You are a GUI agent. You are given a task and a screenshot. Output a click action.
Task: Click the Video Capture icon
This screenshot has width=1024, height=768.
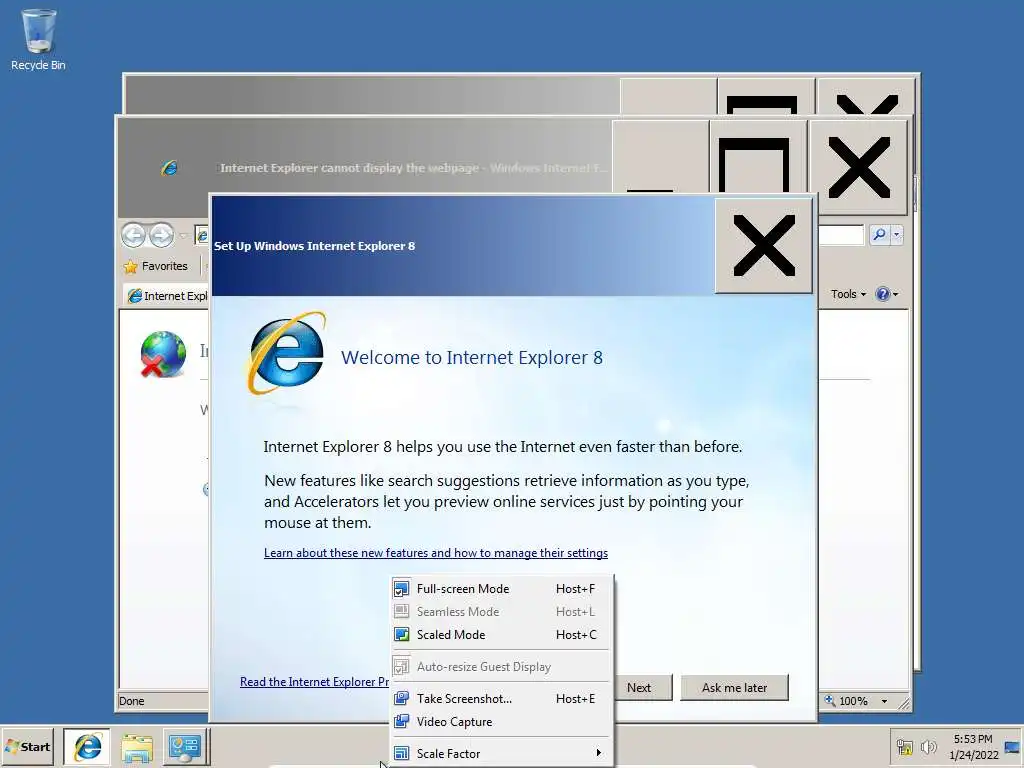pos(402,721)
